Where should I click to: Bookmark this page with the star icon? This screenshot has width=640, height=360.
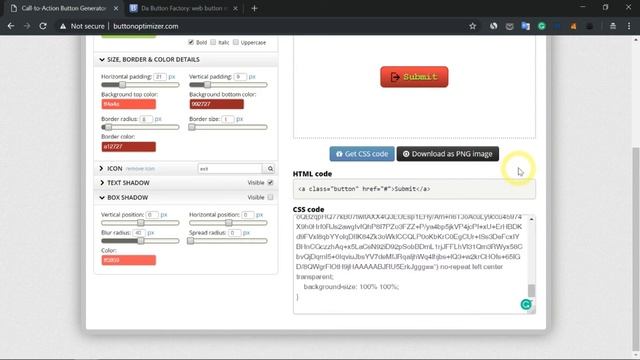[473, 26]
